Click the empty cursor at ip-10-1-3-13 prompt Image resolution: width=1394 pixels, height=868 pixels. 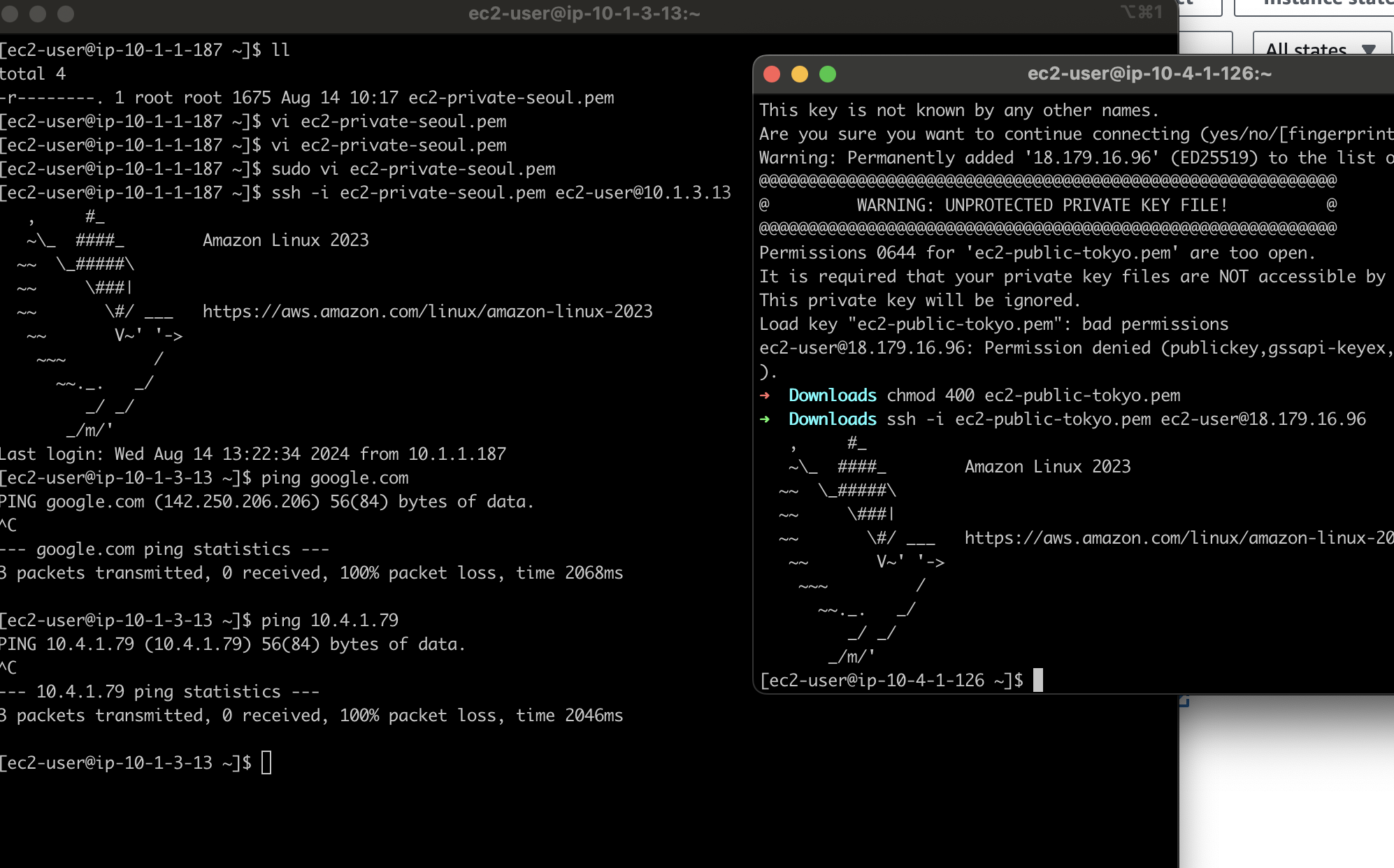click(266, 762)
